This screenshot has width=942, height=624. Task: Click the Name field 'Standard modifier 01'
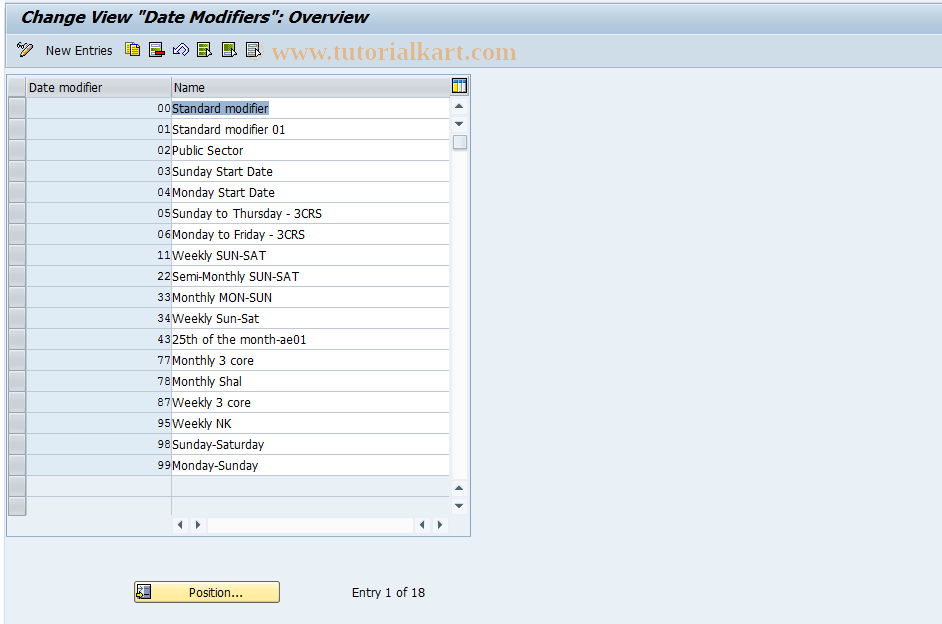[310, 129]
